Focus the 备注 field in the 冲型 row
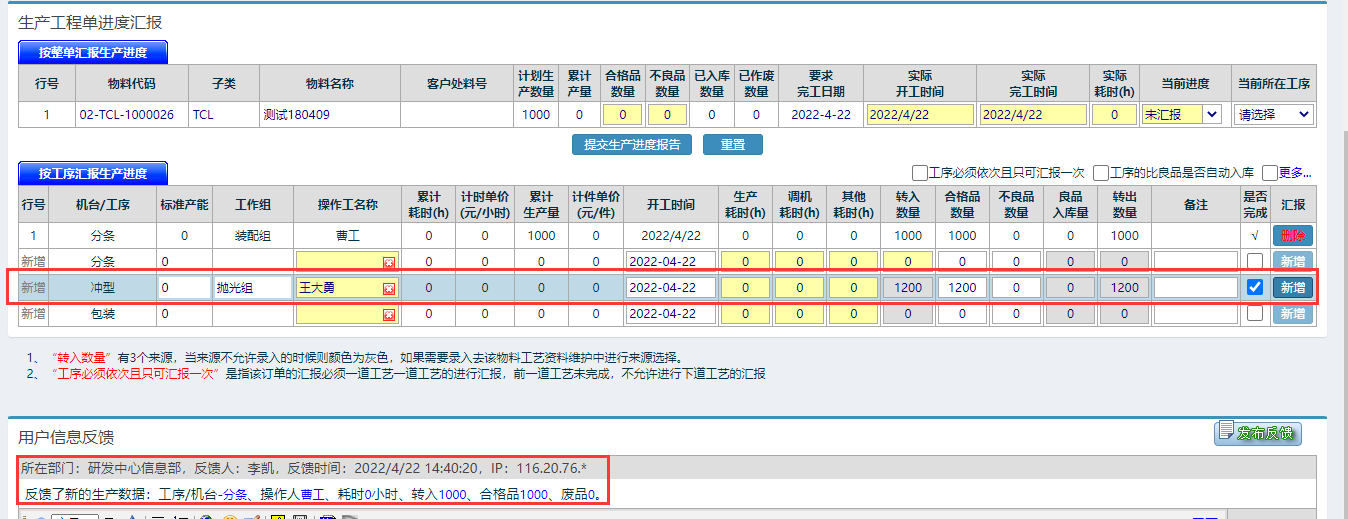This screenshot has height=519, width=1348. [x=1195, y=288]
